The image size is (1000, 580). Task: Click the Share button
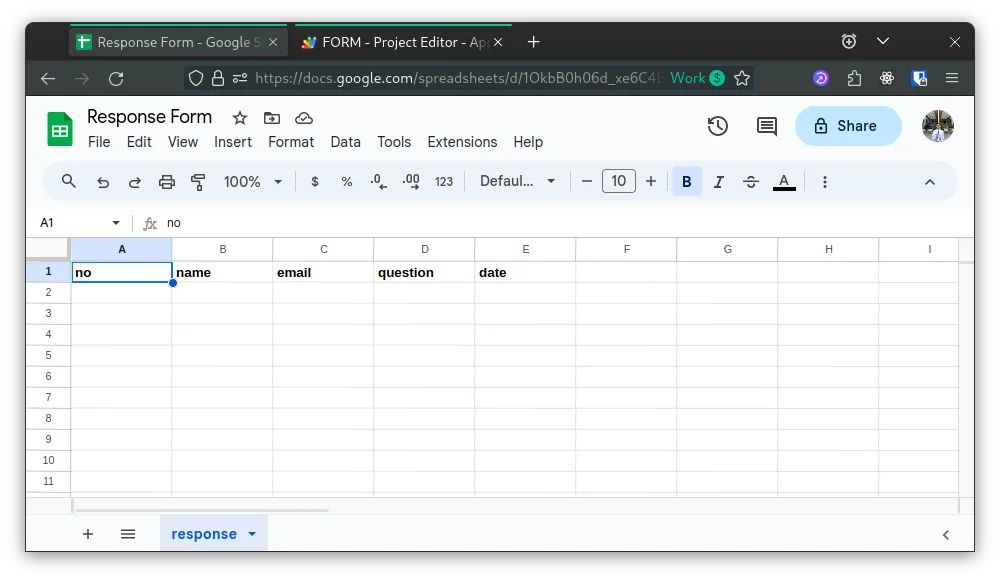point(848,126)
